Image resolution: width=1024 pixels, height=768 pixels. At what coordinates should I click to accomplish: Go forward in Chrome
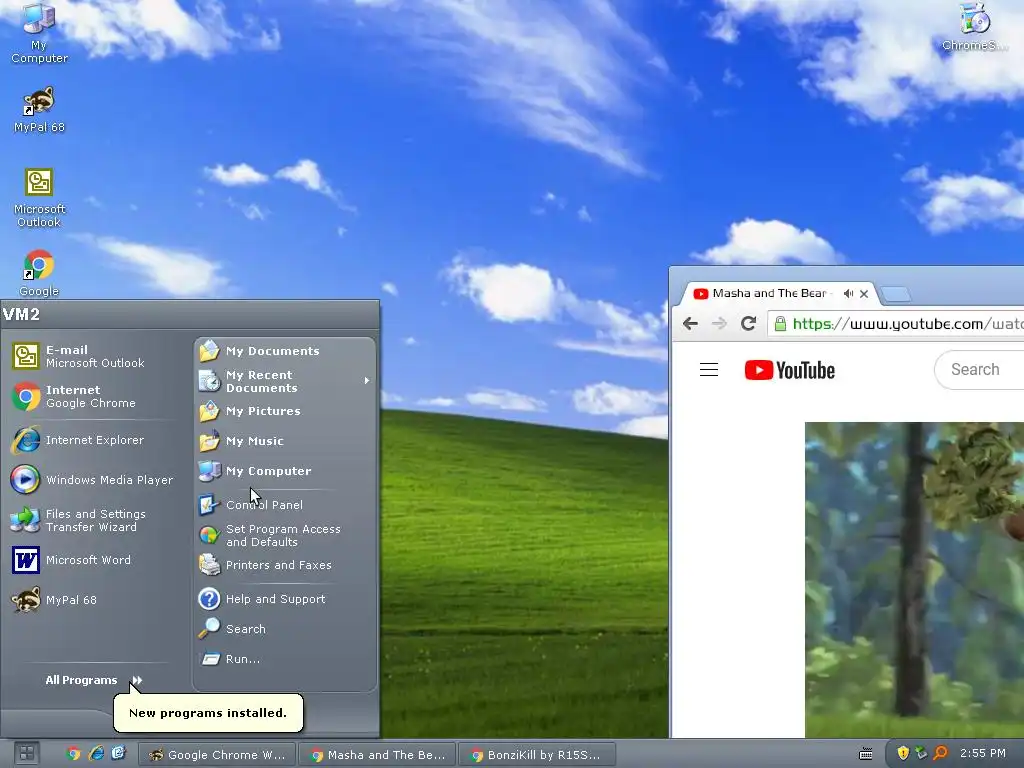719,323
